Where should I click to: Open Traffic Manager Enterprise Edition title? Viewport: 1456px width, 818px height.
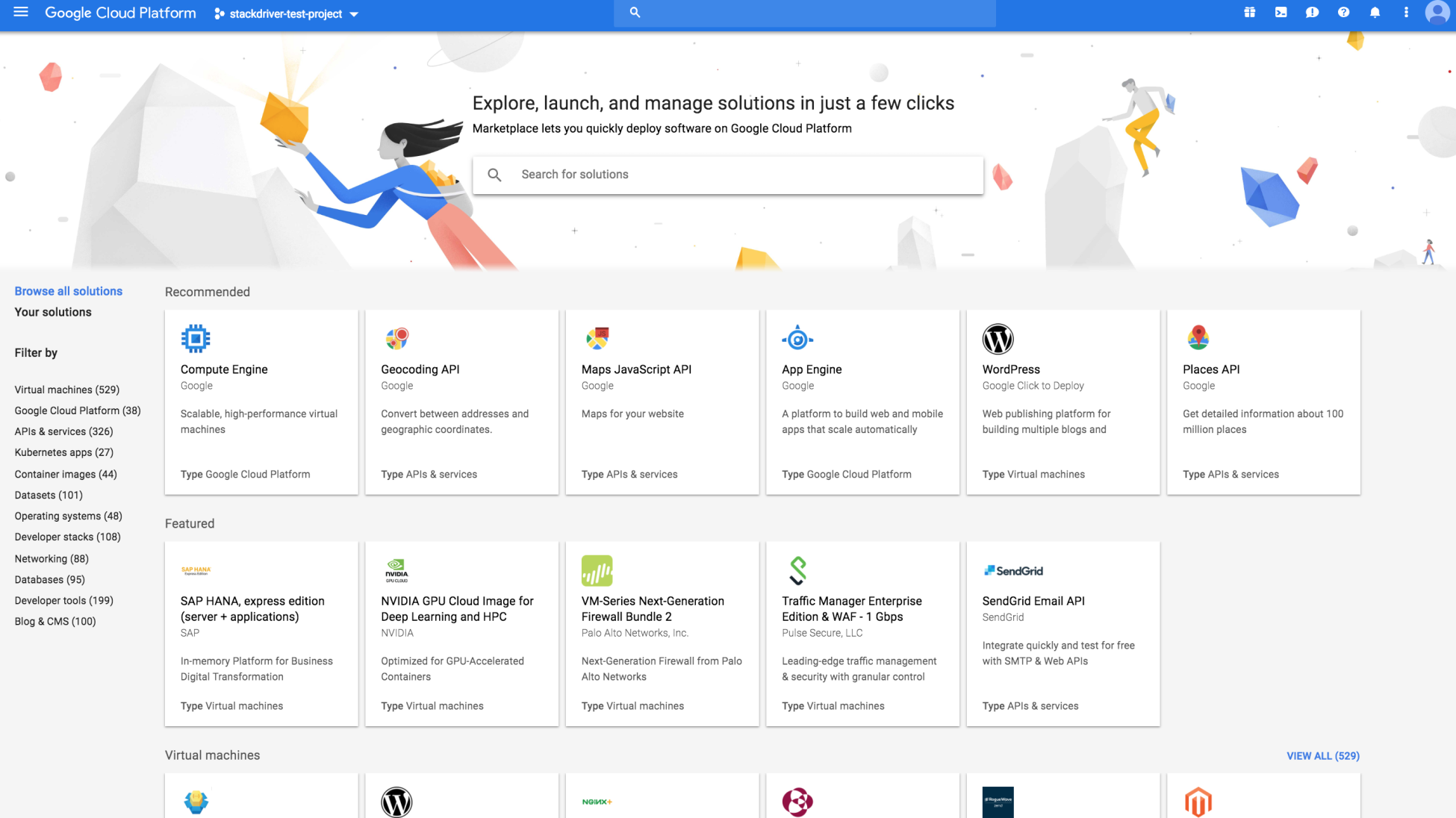click(852, 609)
